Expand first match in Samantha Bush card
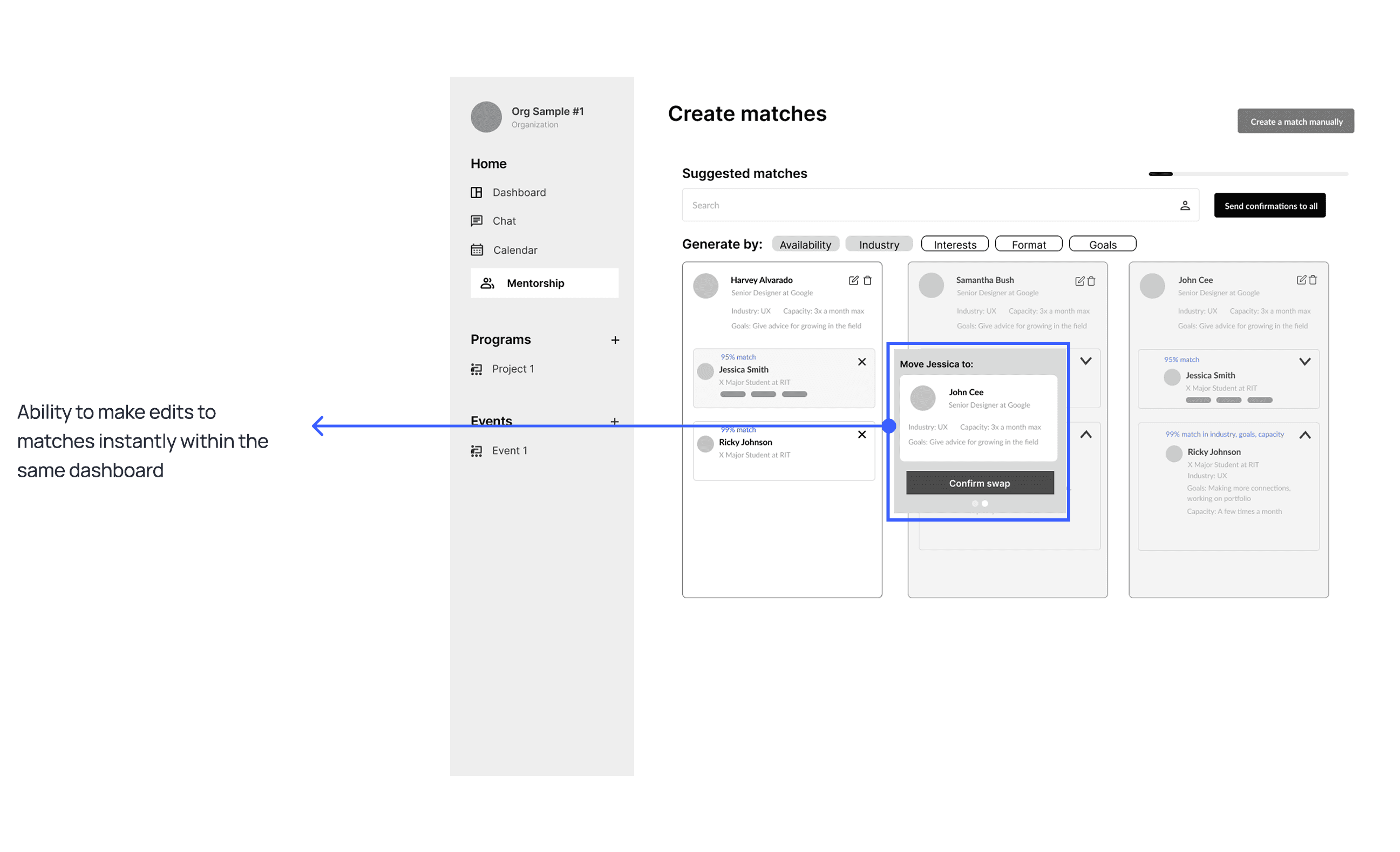The width and height of the screenshot is (1400, 852). (x=1086, y=361)
